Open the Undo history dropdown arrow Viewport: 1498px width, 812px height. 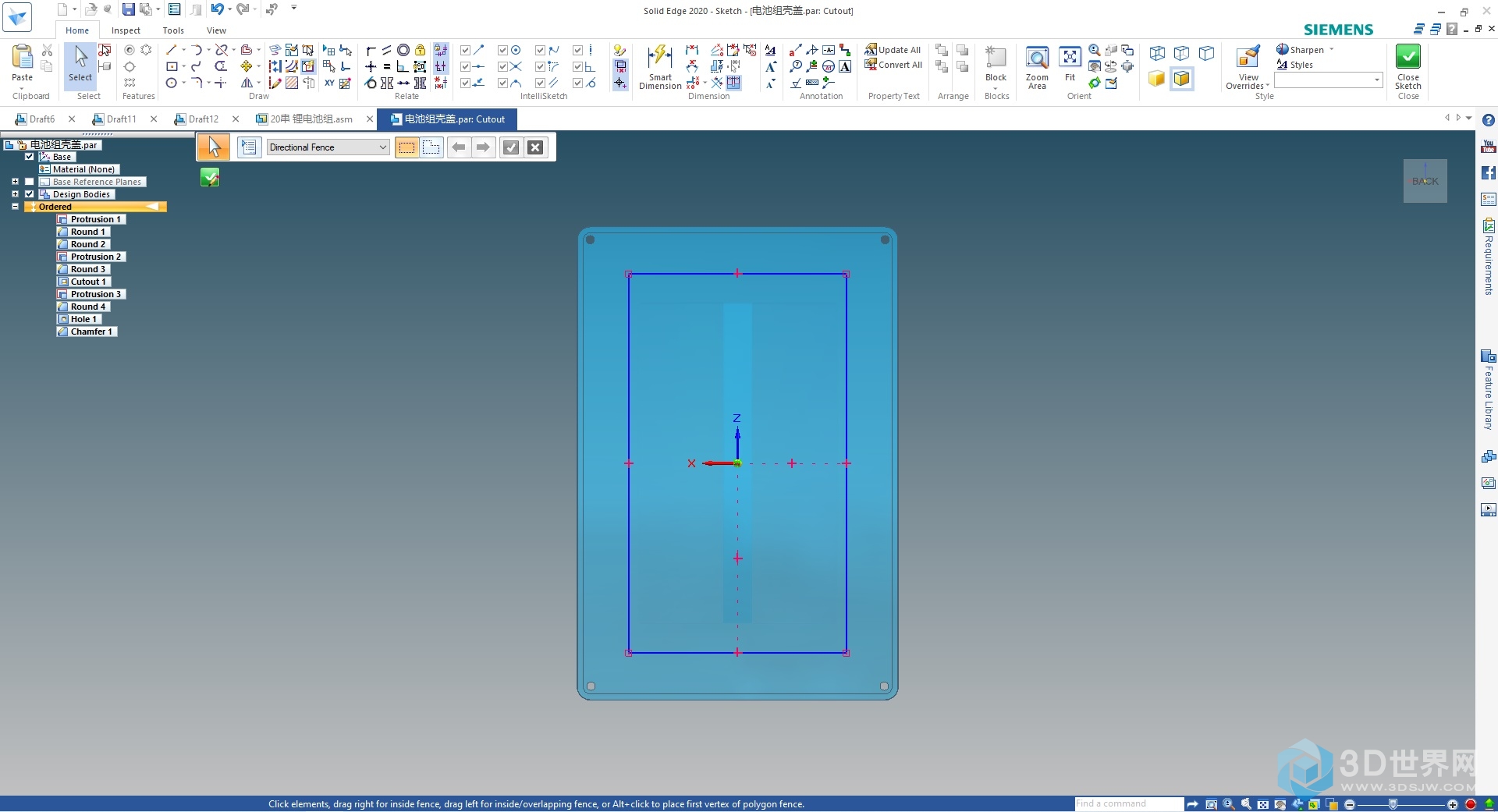(x=229, y=9)
